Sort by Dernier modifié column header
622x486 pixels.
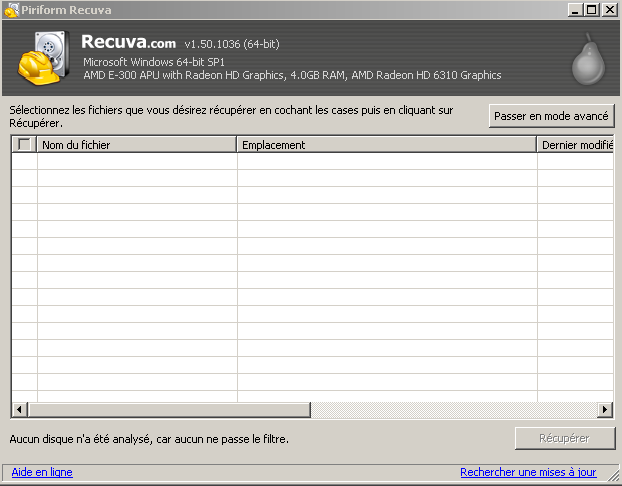575,145
